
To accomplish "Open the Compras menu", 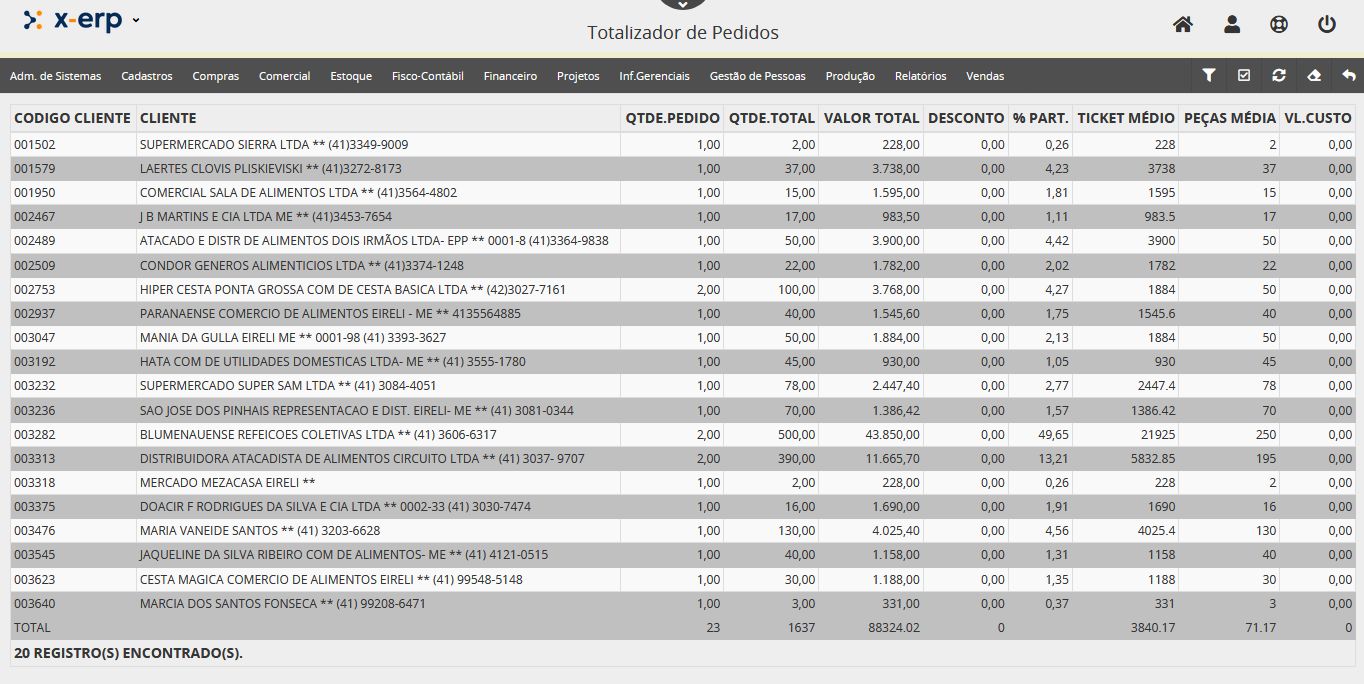I will [216, 76].
